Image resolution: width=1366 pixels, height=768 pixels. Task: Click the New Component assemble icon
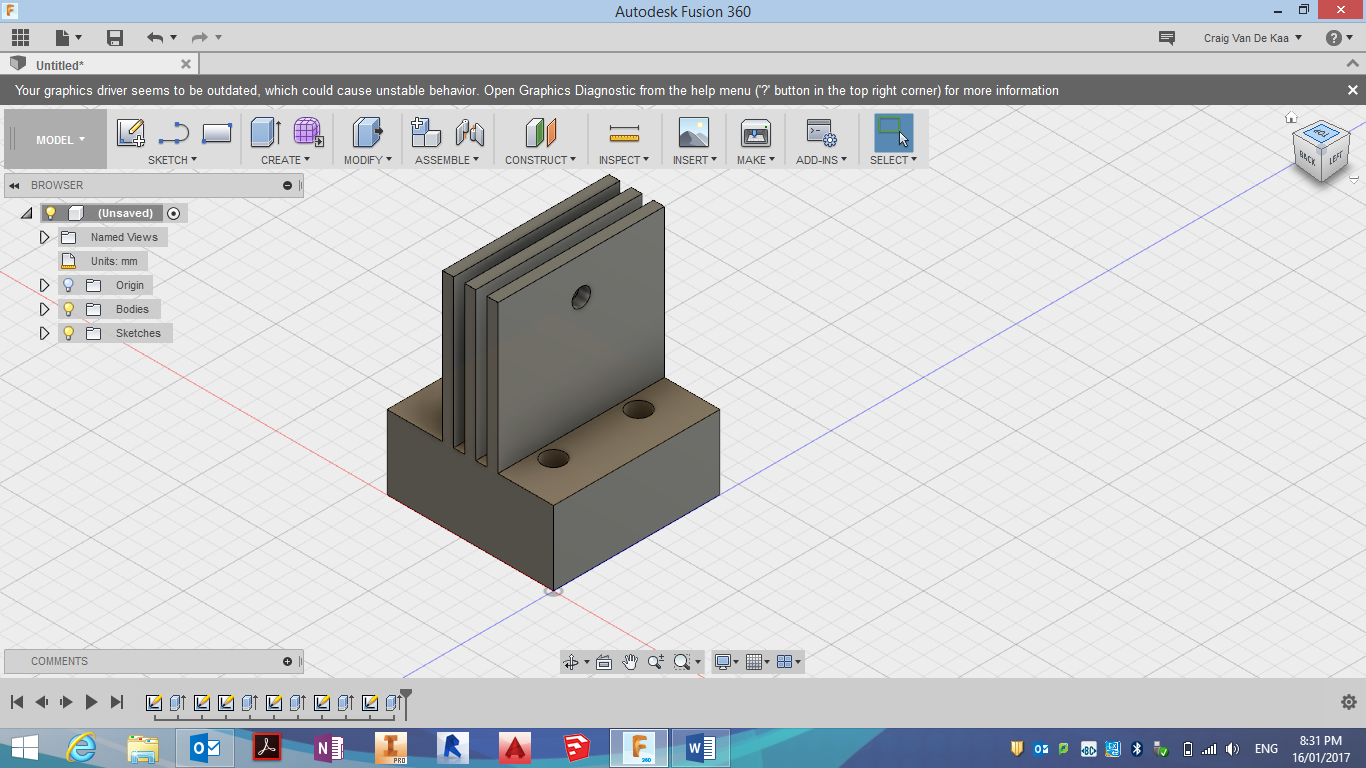pos(426,132)
